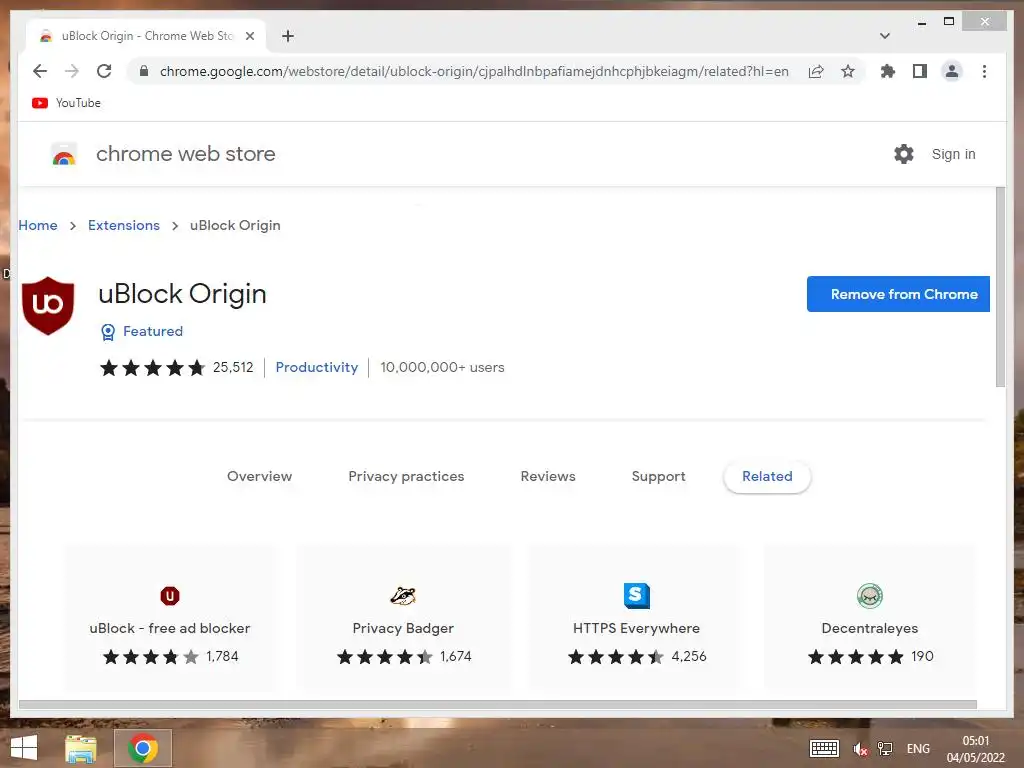Click the Decentraleyes icon

click(870, 596)
